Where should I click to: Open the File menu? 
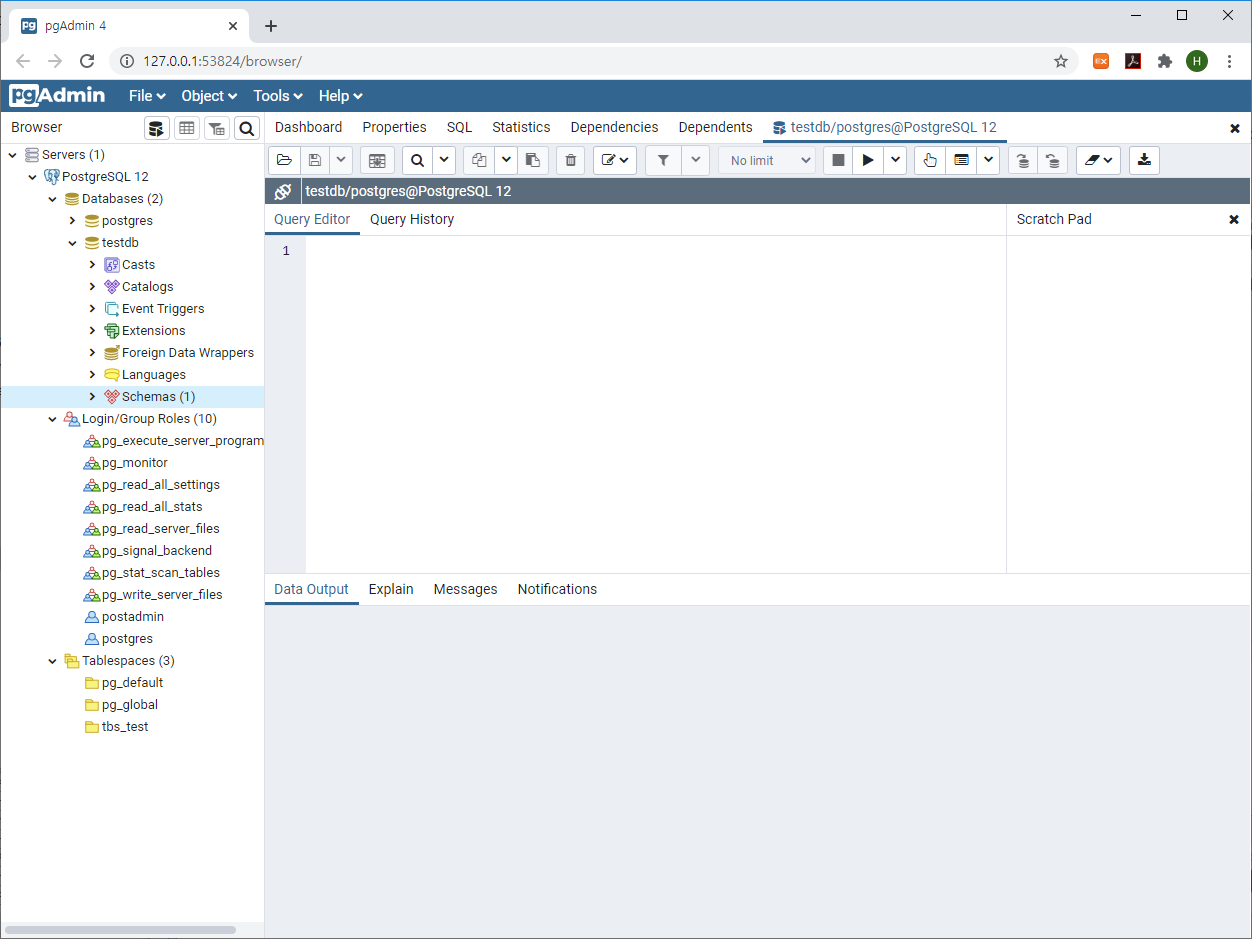coord(147,96)
